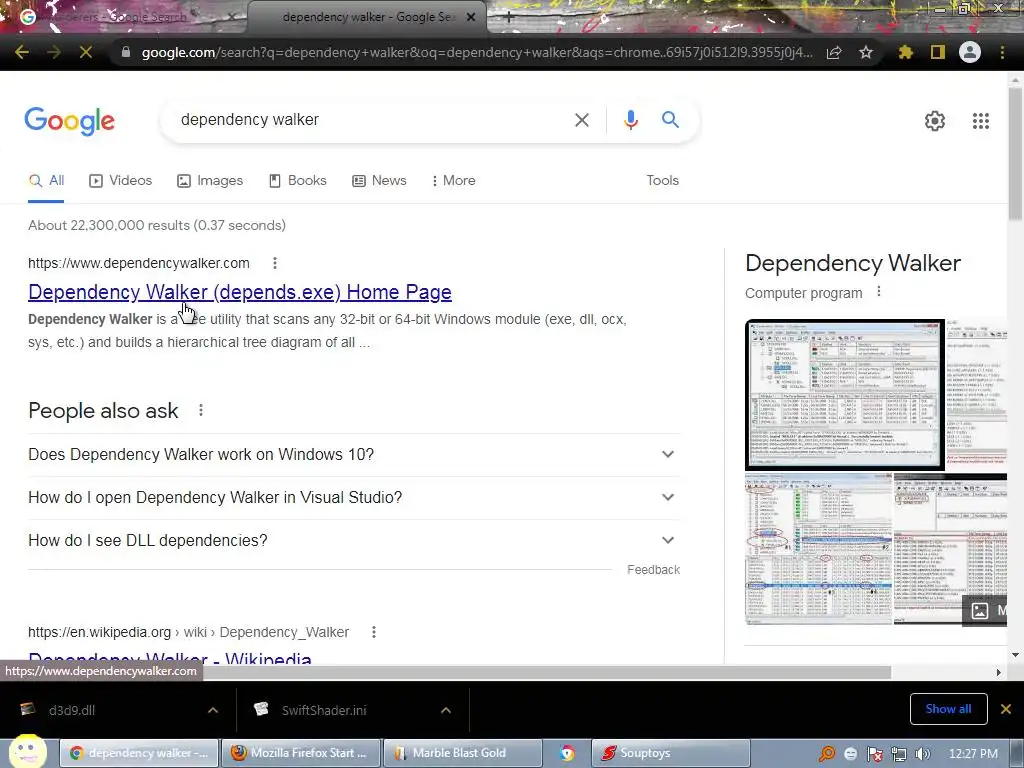
Task: Close the downloads bar
Action: 1006,709
